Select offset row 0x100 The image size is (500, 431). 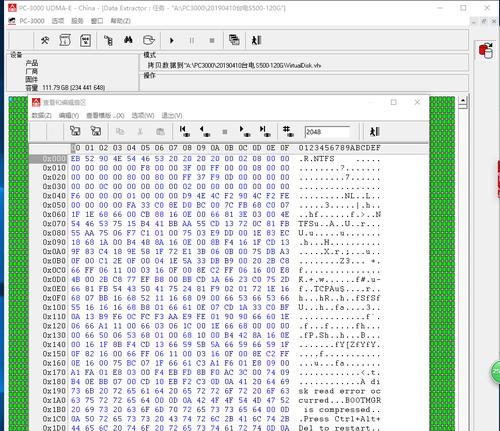click(x=54, y=307)
